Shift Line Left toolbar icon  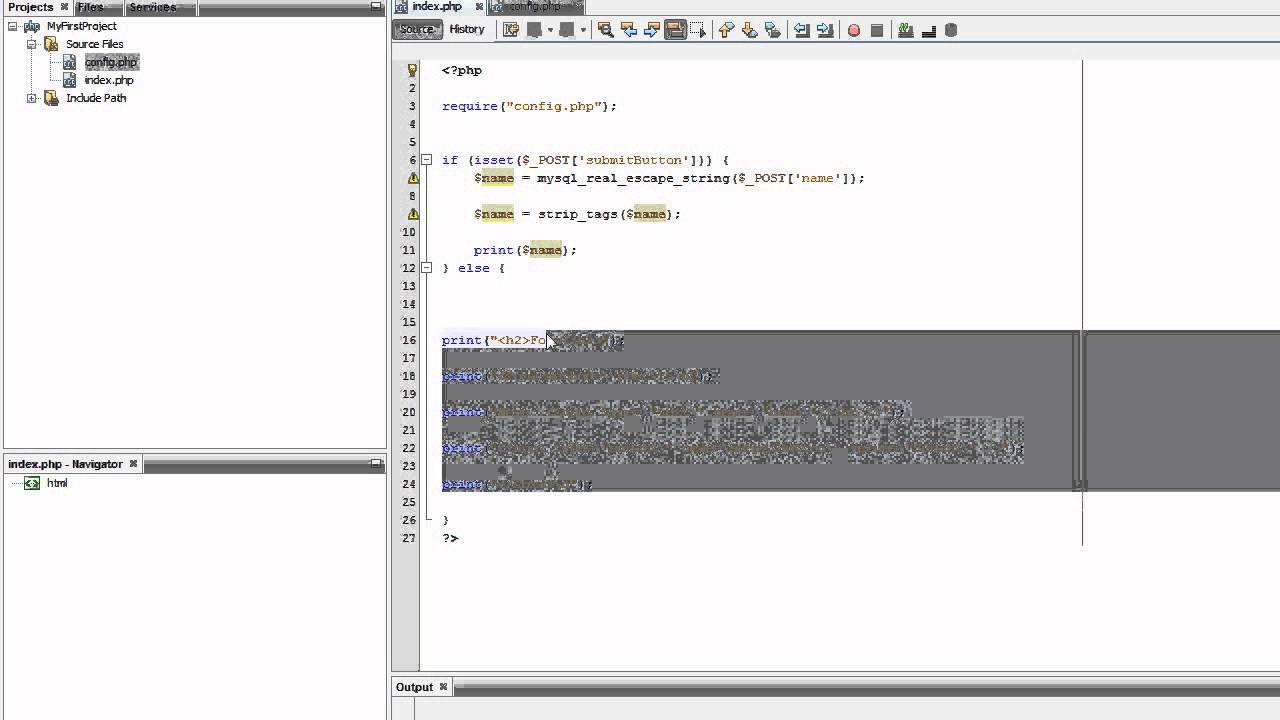[x=801, y=30]
